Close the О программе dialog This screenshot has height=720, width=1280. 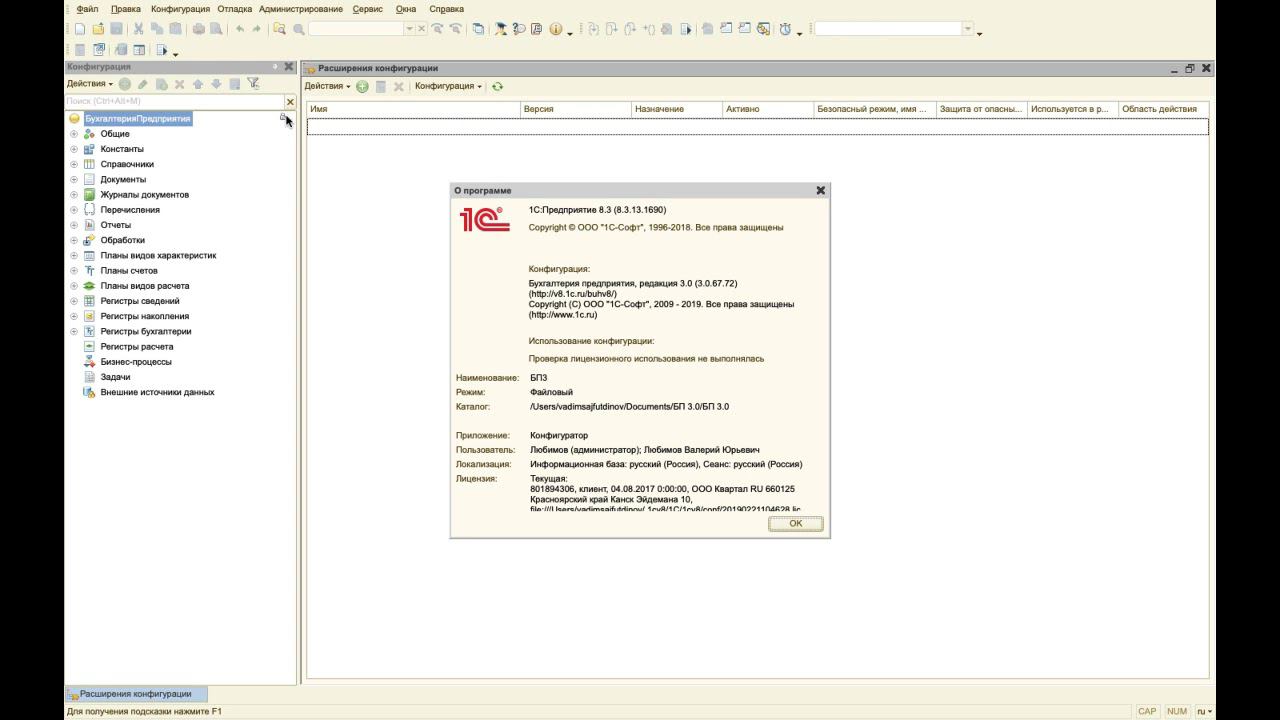pyautogui.click(x=821, y=190)
